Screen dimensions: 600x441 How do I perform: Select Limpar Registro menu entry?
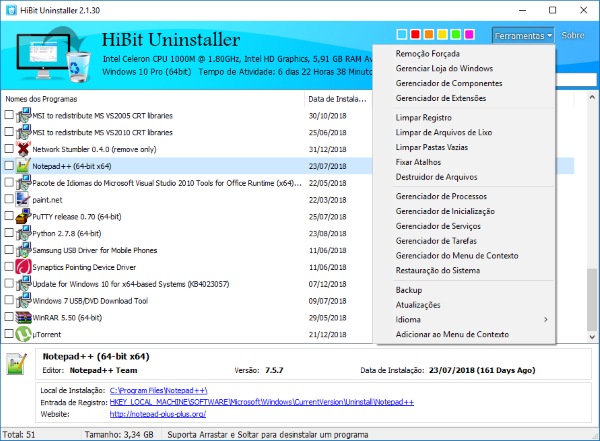(424, 118)
